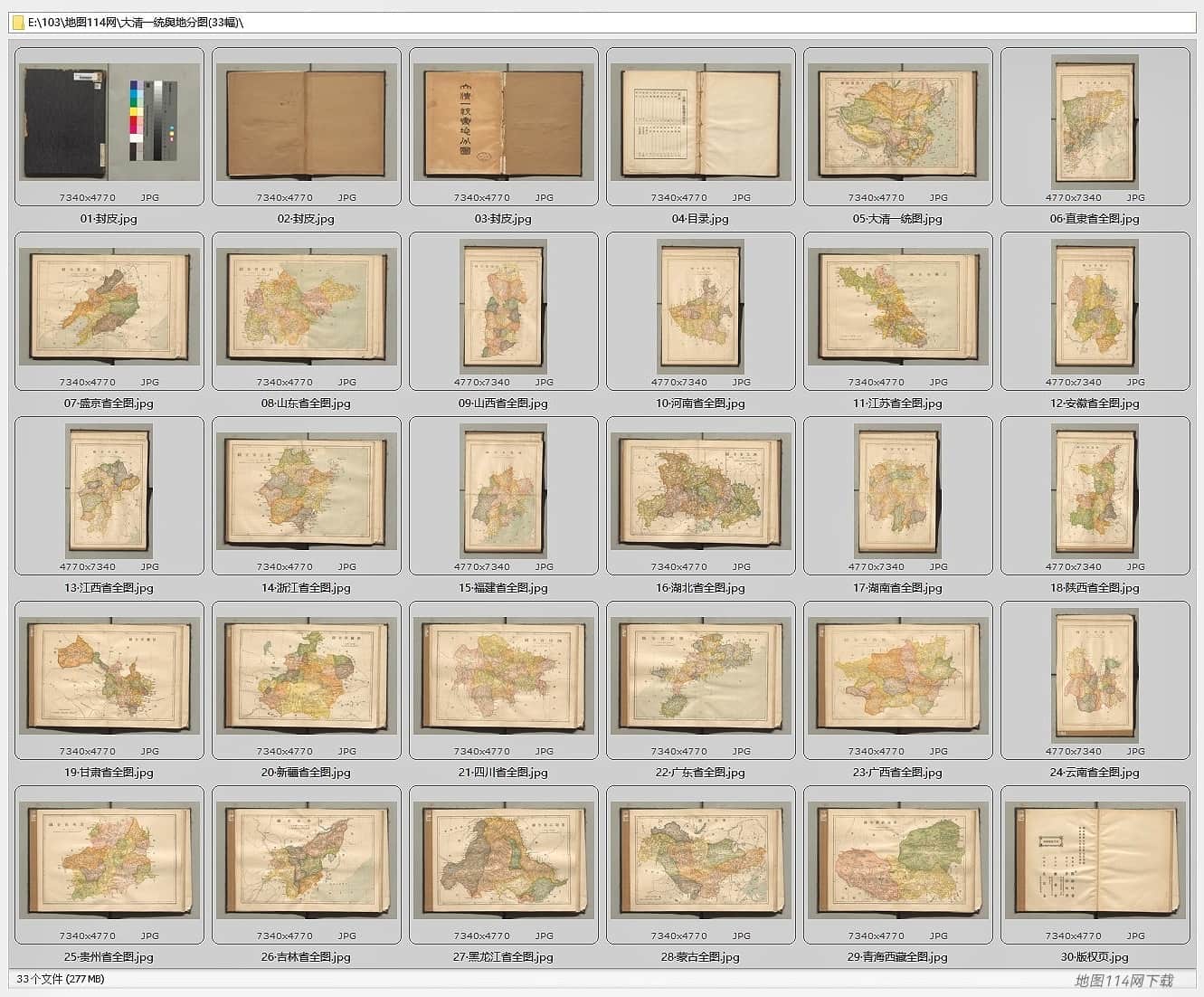Pick the 07-盛京省全图.jpg thumbnail
This screenshot has width=1204, height=997.
pos(109,311)
